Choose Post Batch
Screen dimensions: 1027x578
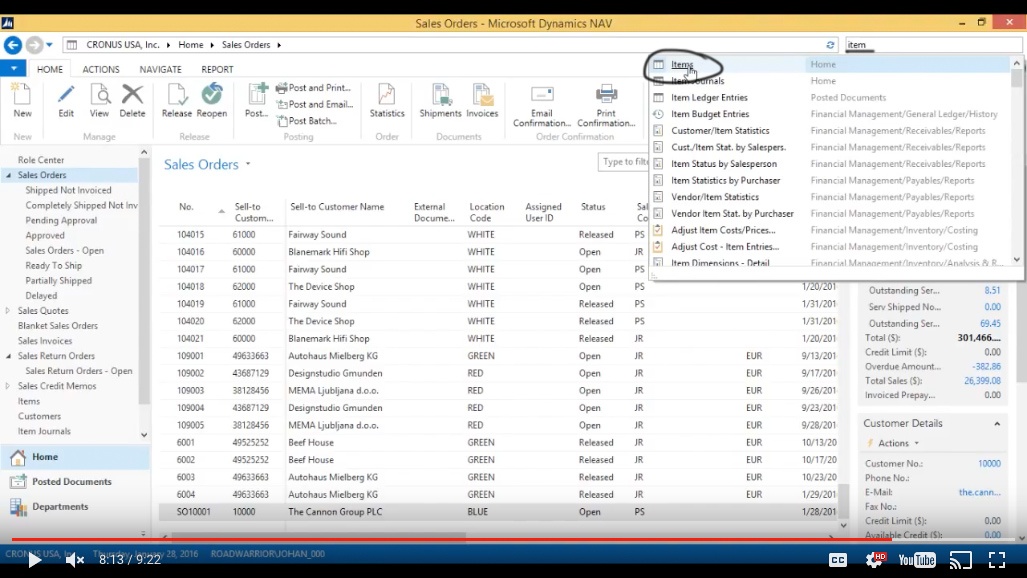(x=307, y=121)
